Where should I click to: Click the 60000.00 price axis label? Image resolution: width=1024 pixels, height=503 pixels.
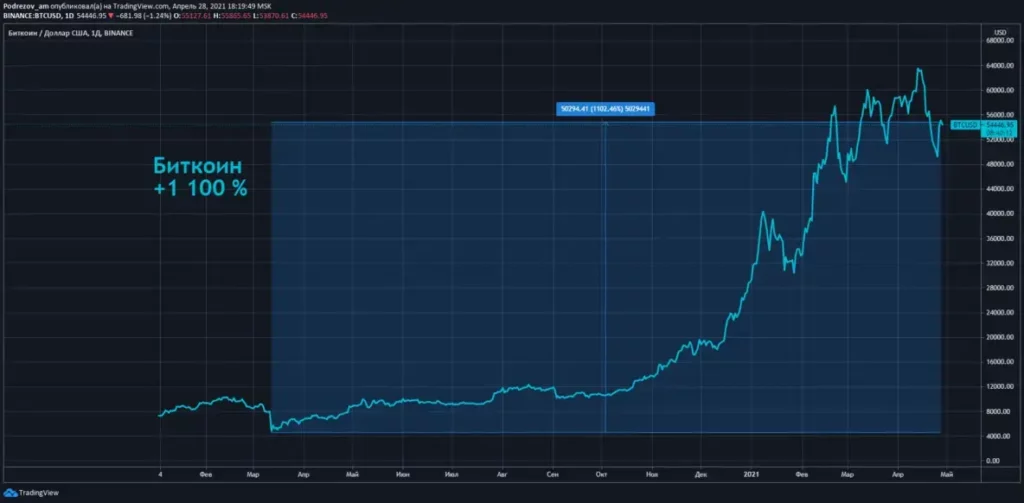[x=1002, y=91]
